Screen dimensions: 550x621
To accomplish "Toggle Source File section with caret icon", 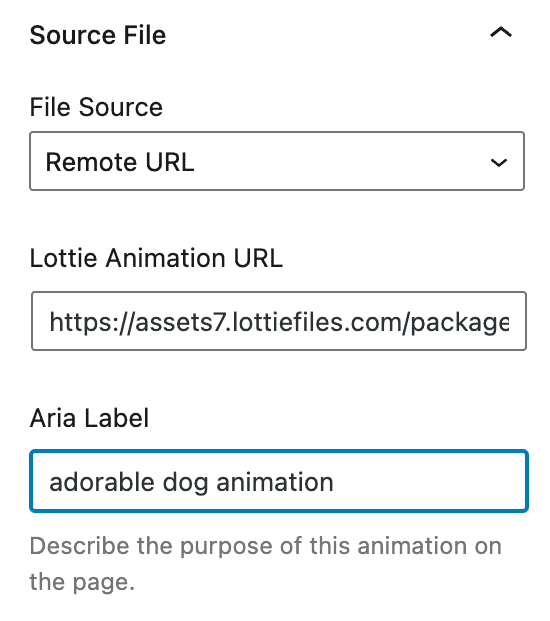I will (501, 32).
